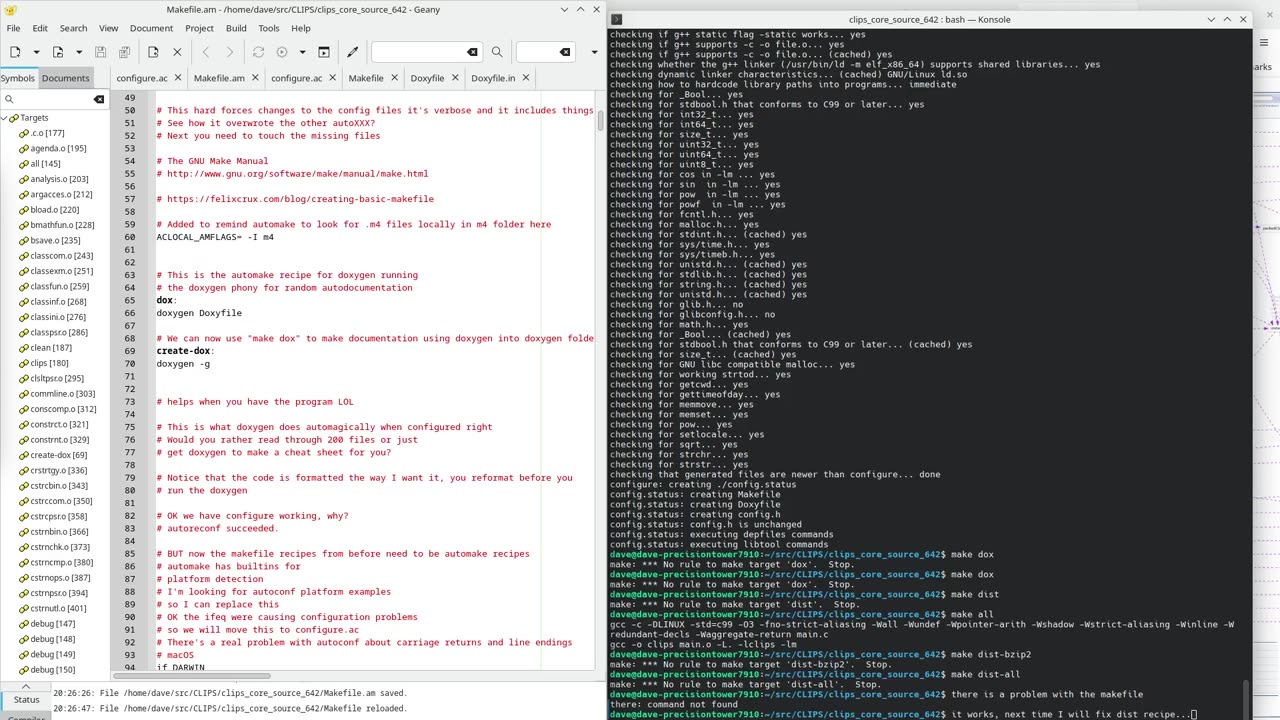Select the bload.o [220] target
The height and width of the screenshot is (720, 1280).
point(54,210)
